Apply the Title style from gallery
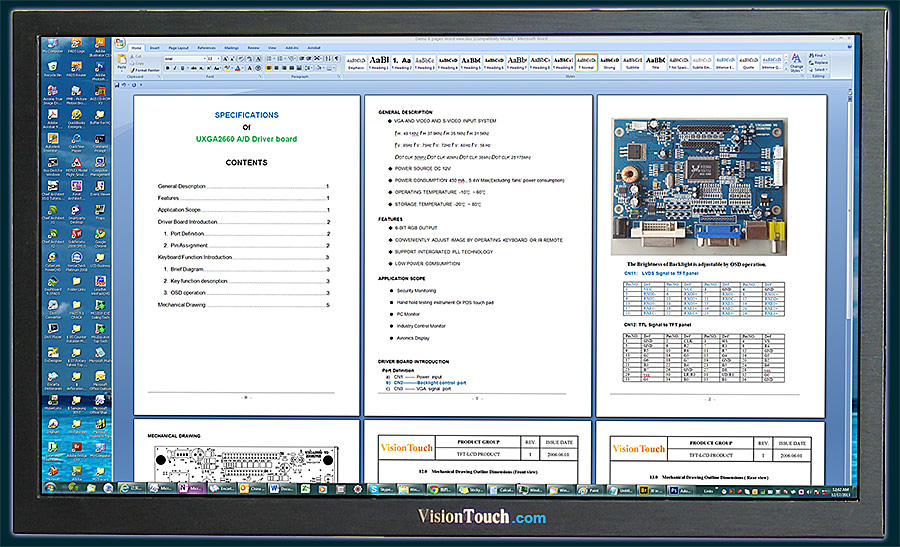900x547 pixels. pyautogui.click(x=656, y=62)
